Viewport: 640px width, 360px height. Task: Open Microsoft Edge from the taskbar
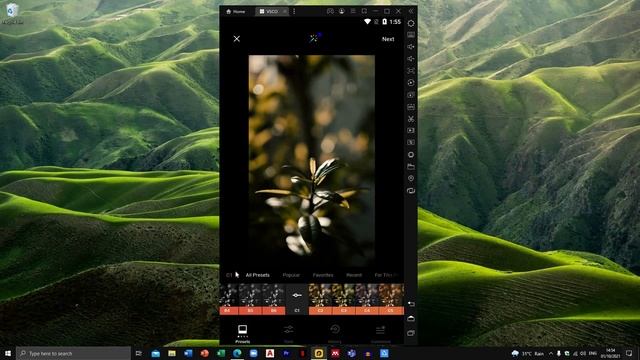point(237,353)
